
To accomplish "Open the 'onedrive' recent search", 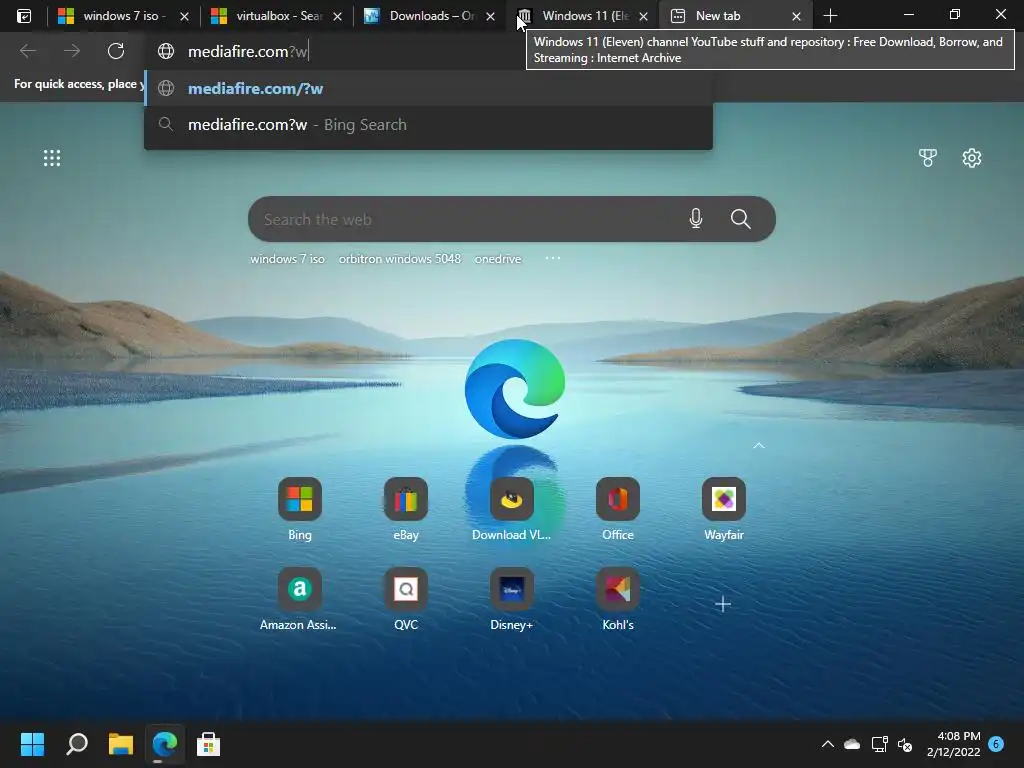I will coord(498,259).
